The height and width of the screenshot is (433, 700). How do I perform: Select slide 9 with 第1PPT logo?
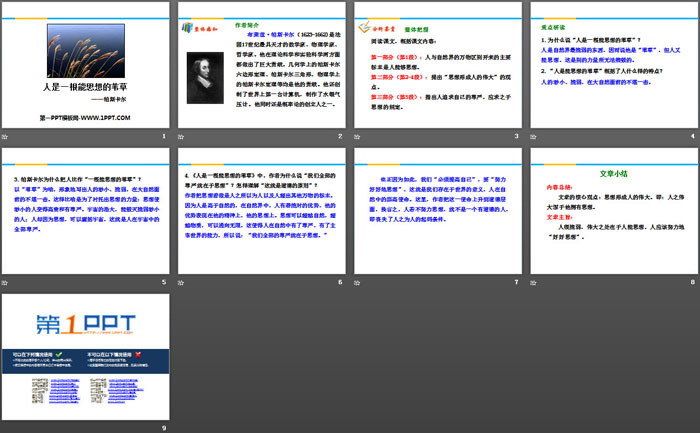[86, 355]
